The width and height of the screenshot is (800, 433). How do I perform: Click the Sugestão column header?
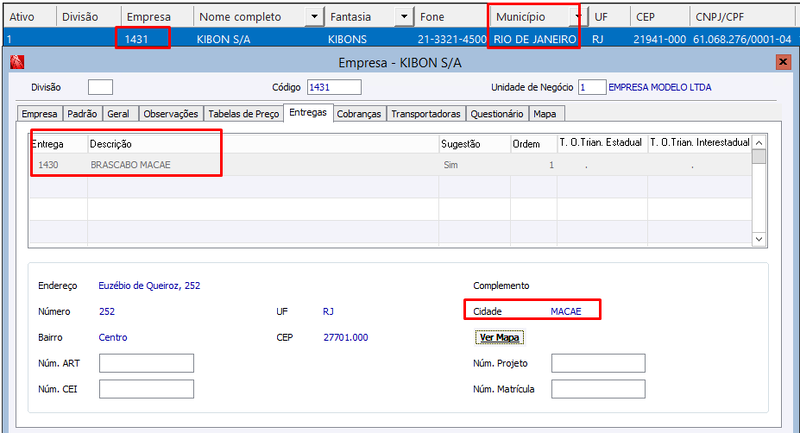point(474,144)
